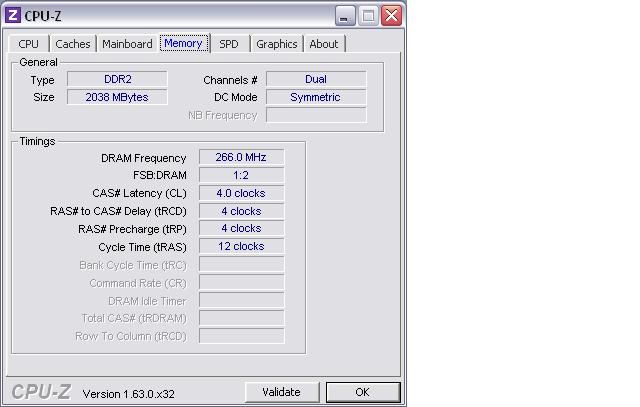Close the CPU-Z window
This screenshot has width=640, height=407.
(391, 16)
